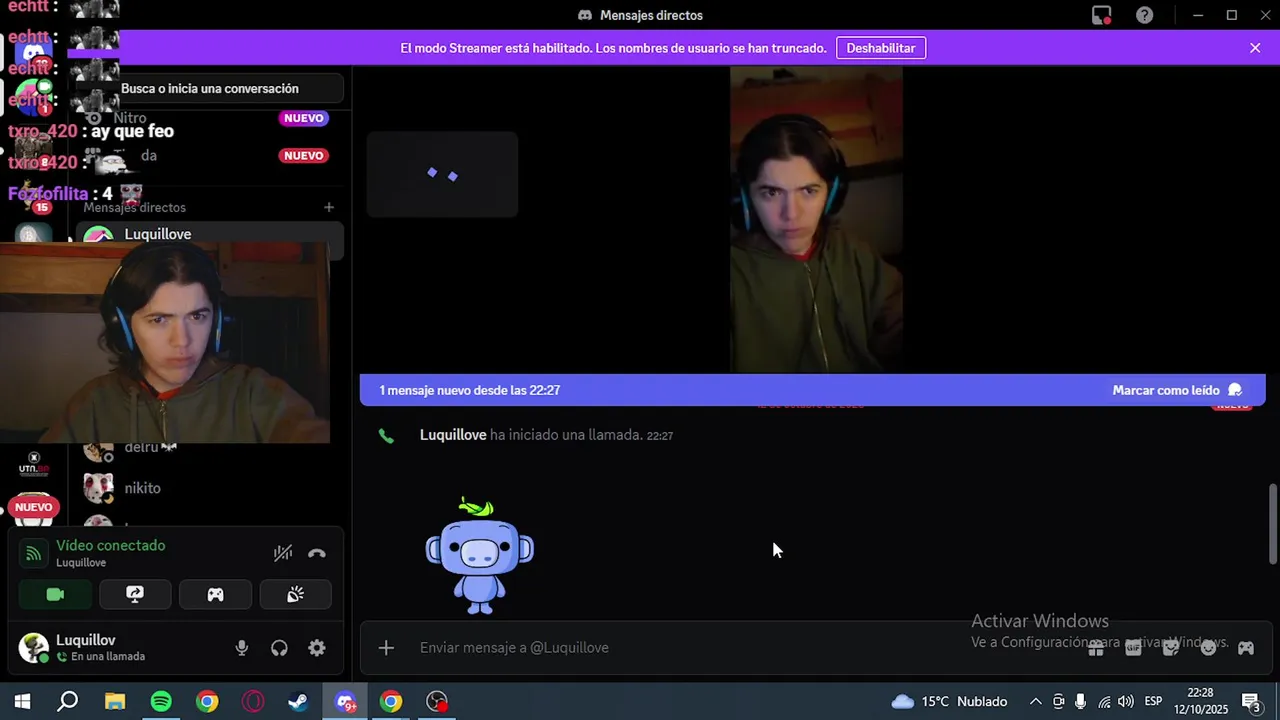The image size is (1280, 720).
Task: Open the apps gamepad icon in message bar
Action: 1246,648
